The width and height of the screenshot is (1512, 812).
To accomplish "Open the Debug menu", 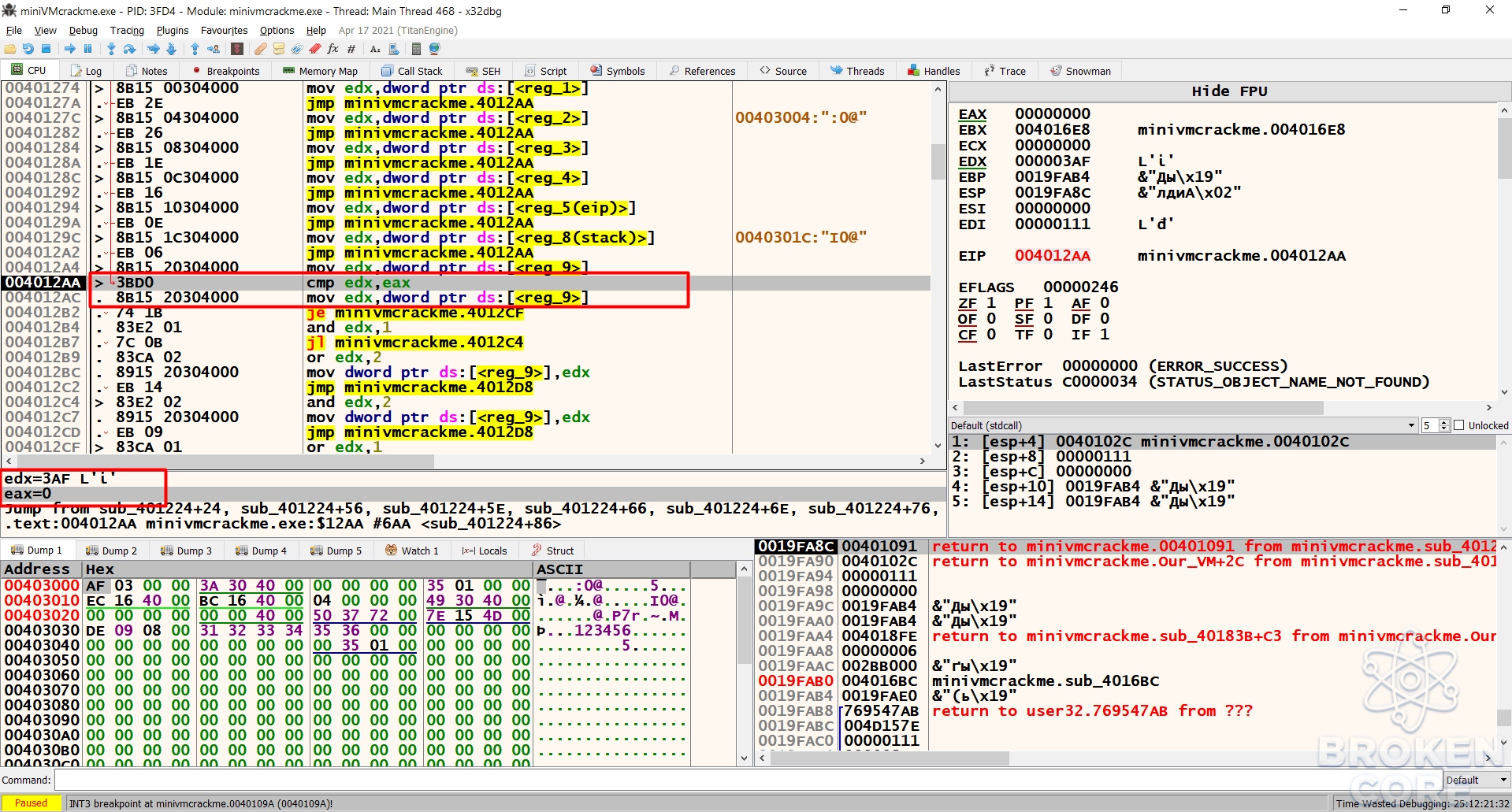I will (84, 30).
